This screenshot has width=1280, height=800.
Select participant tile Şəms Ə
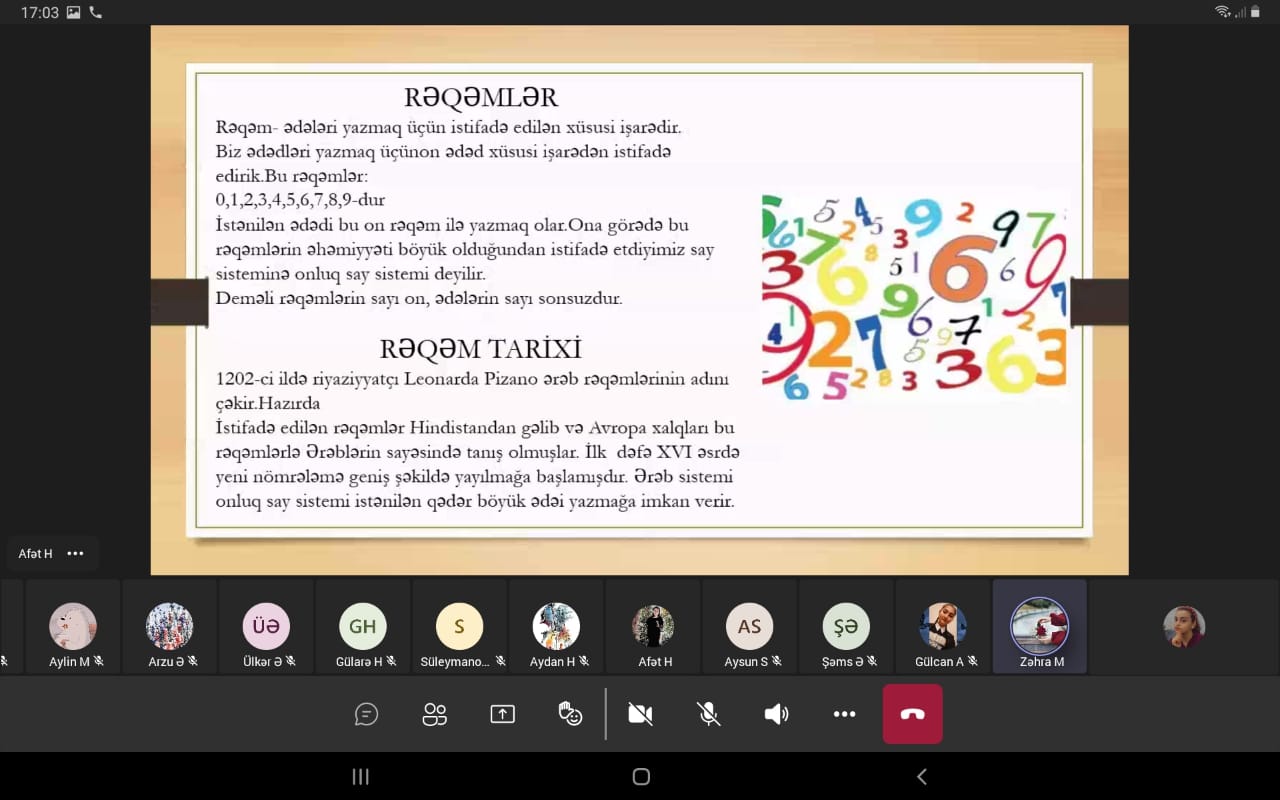coord(846,627)
